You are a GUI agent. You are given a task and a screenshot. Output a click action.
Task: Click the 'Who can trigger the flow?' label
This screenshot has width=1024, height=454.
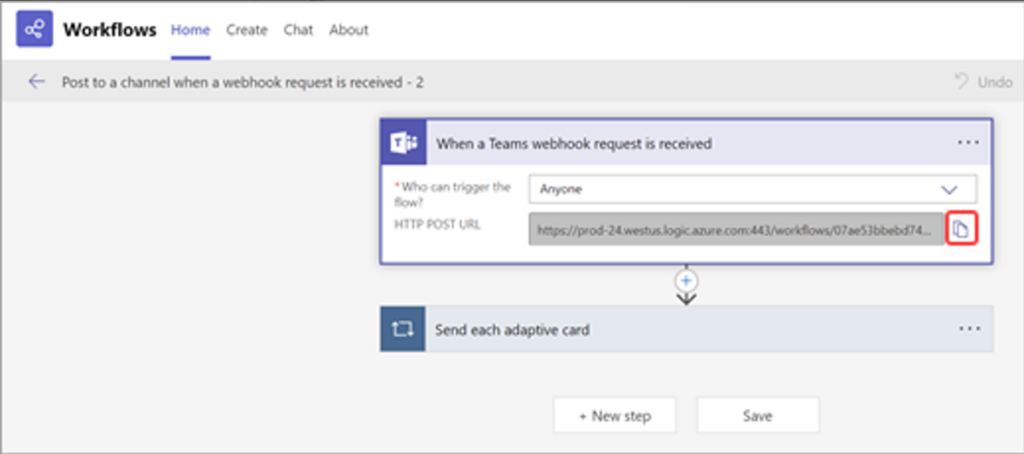click(452, 193)
